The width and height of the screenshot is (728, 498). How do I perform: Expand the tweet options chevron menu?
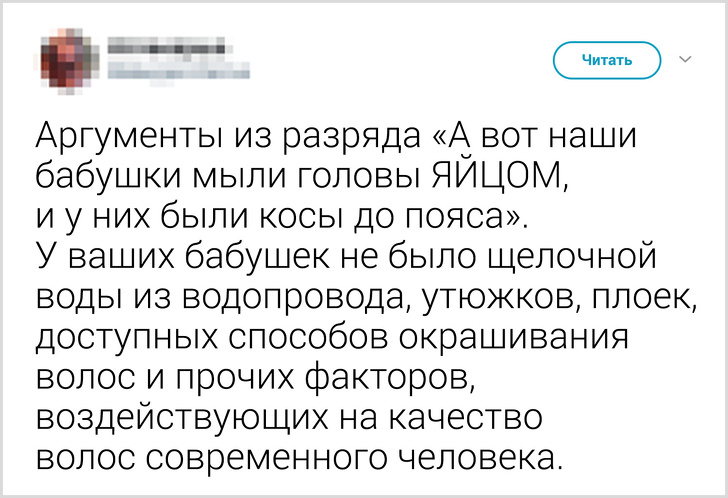click(x=685, y=60)
